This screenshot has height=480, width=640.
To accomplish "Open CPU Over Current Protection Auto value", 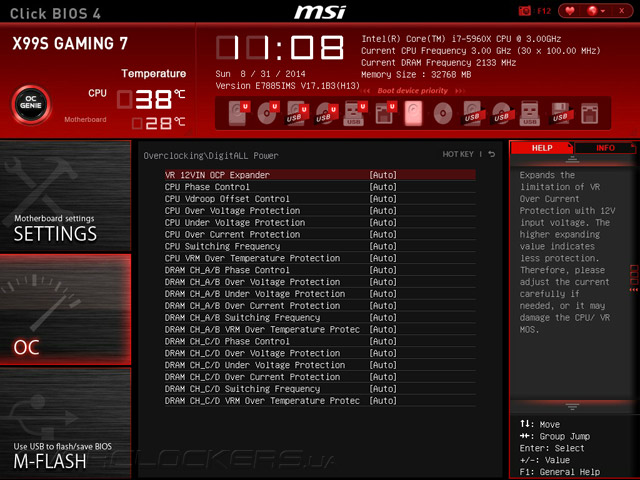I will click(x=383, y=234).
